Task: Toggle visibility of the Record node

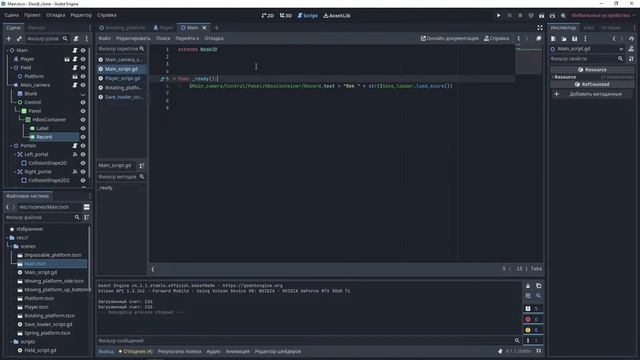Action: point(83,137)
